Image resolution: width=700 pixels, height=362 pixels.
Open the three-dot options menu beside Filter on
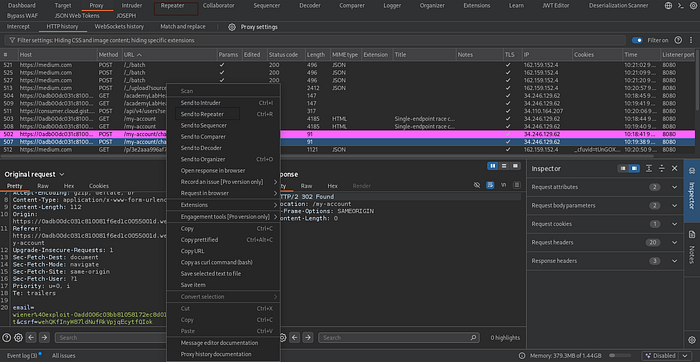tap(691, 40)
